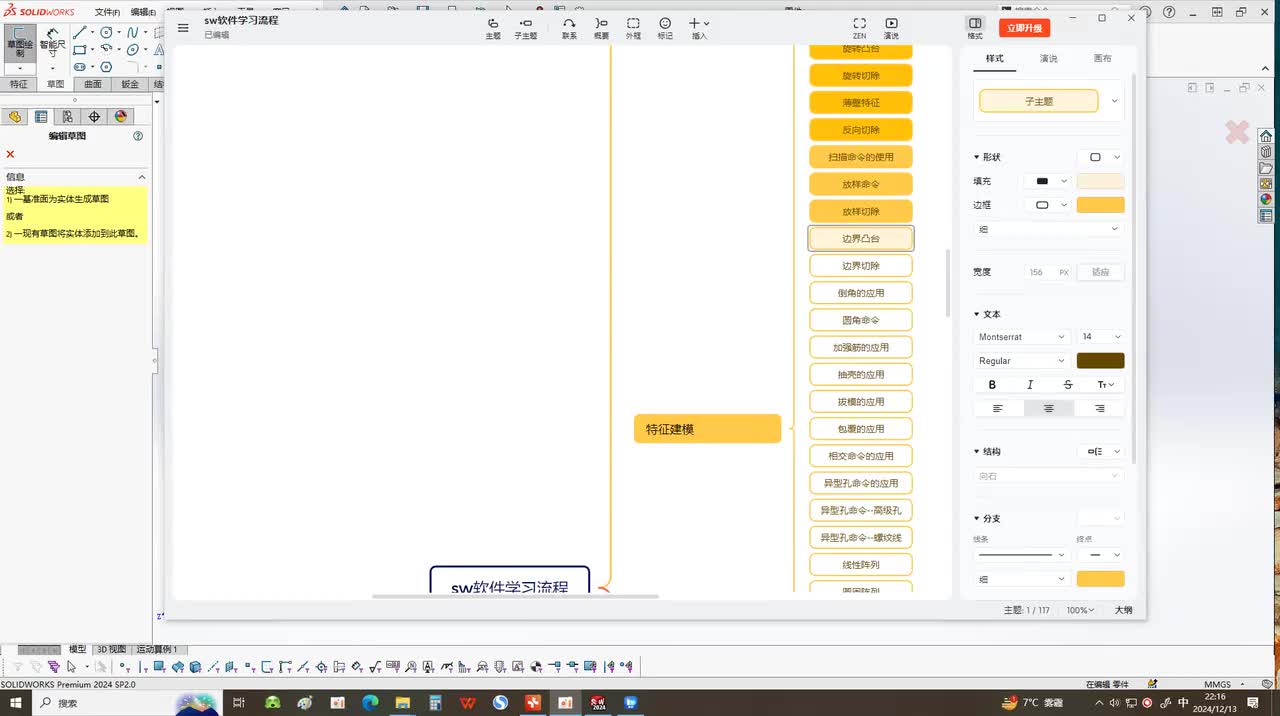Image resolution: width=1280 pixels, height=716 pixels.
Task: Open the branch line style dropdown under 线条
Action: [x=1021, y=554]
